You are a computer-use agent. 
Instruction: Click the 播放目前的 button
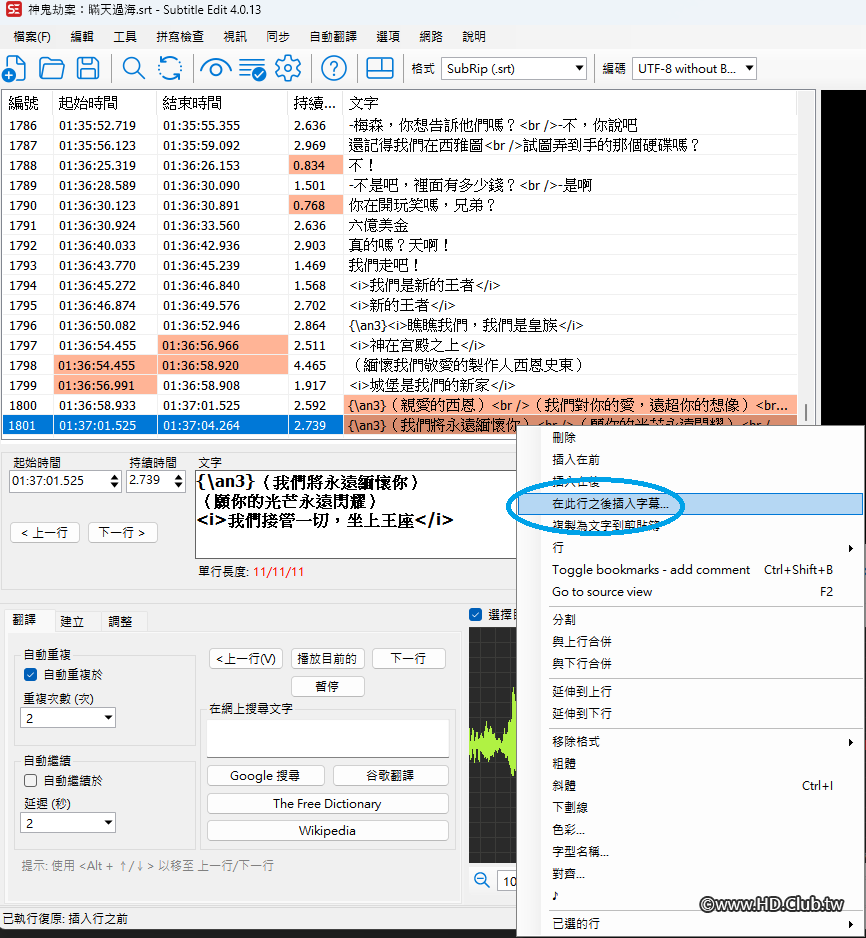[327, 659]
